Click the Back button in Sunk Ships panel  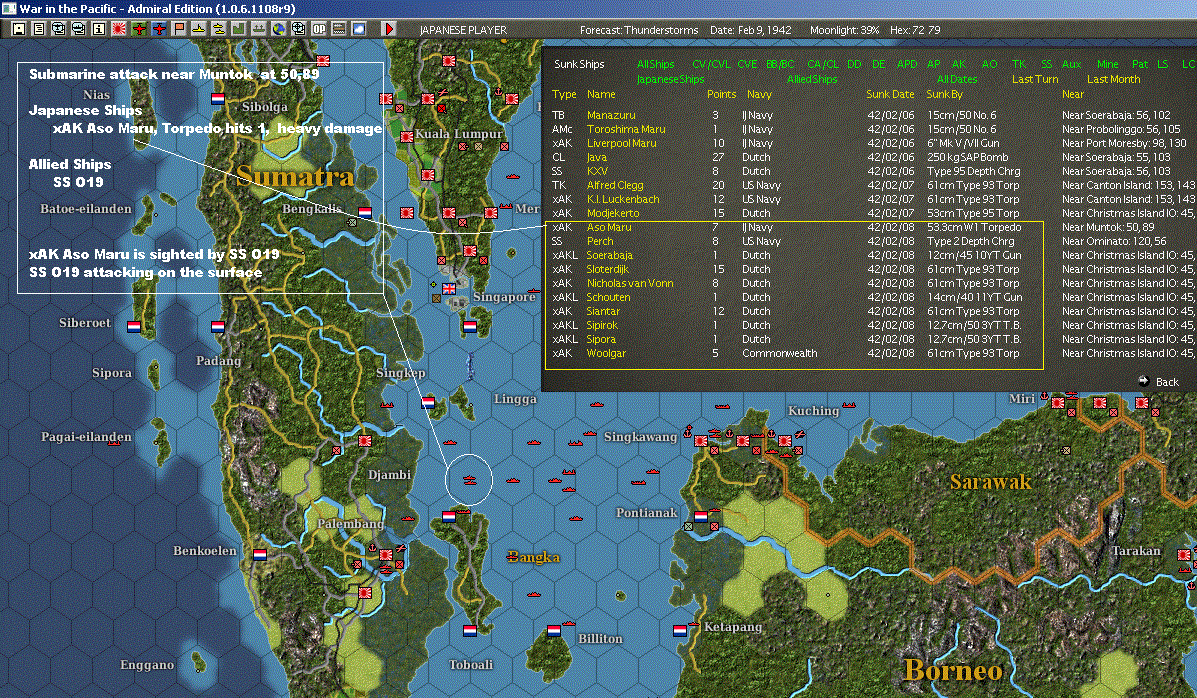[1159, 381]
